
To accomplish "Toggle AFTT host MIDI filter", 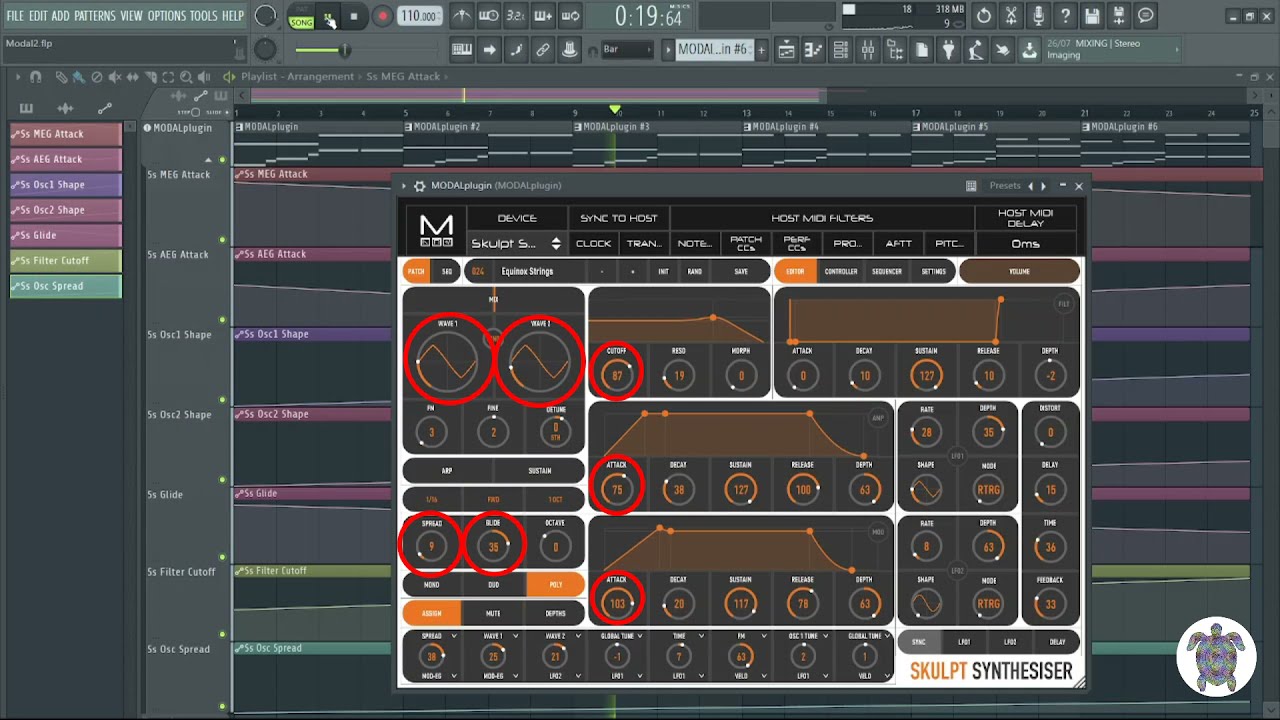I will pyautogui.click(x=898, y=243).
